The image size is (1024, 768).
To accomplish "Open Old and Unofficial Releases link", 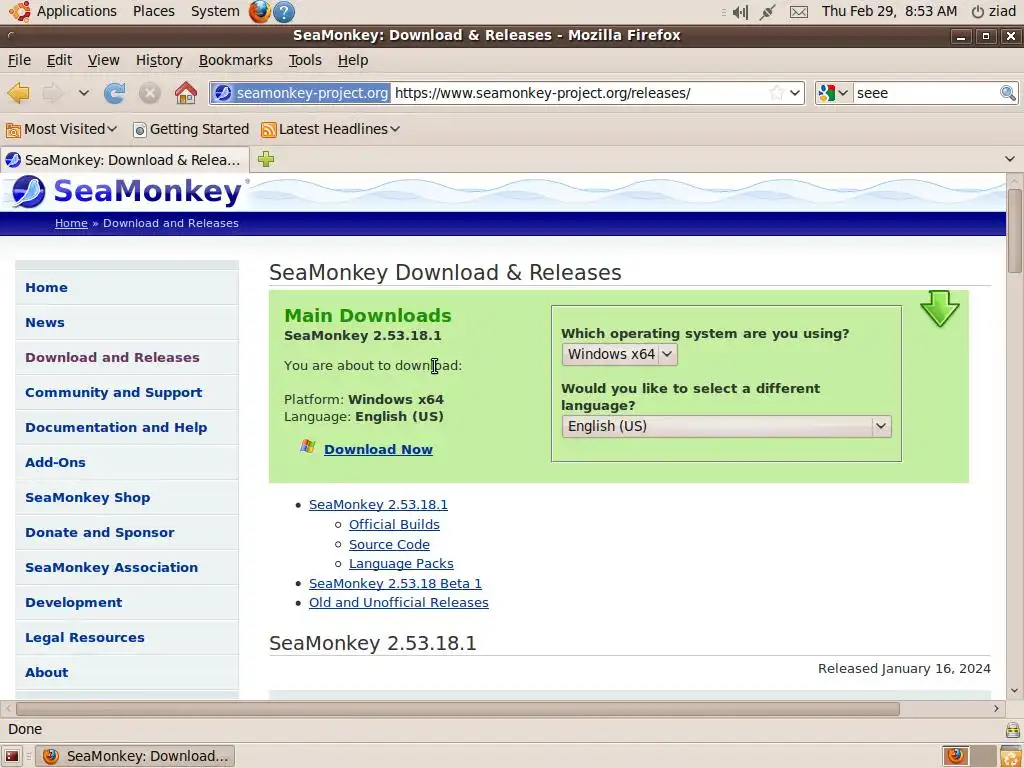I will 398,603.
